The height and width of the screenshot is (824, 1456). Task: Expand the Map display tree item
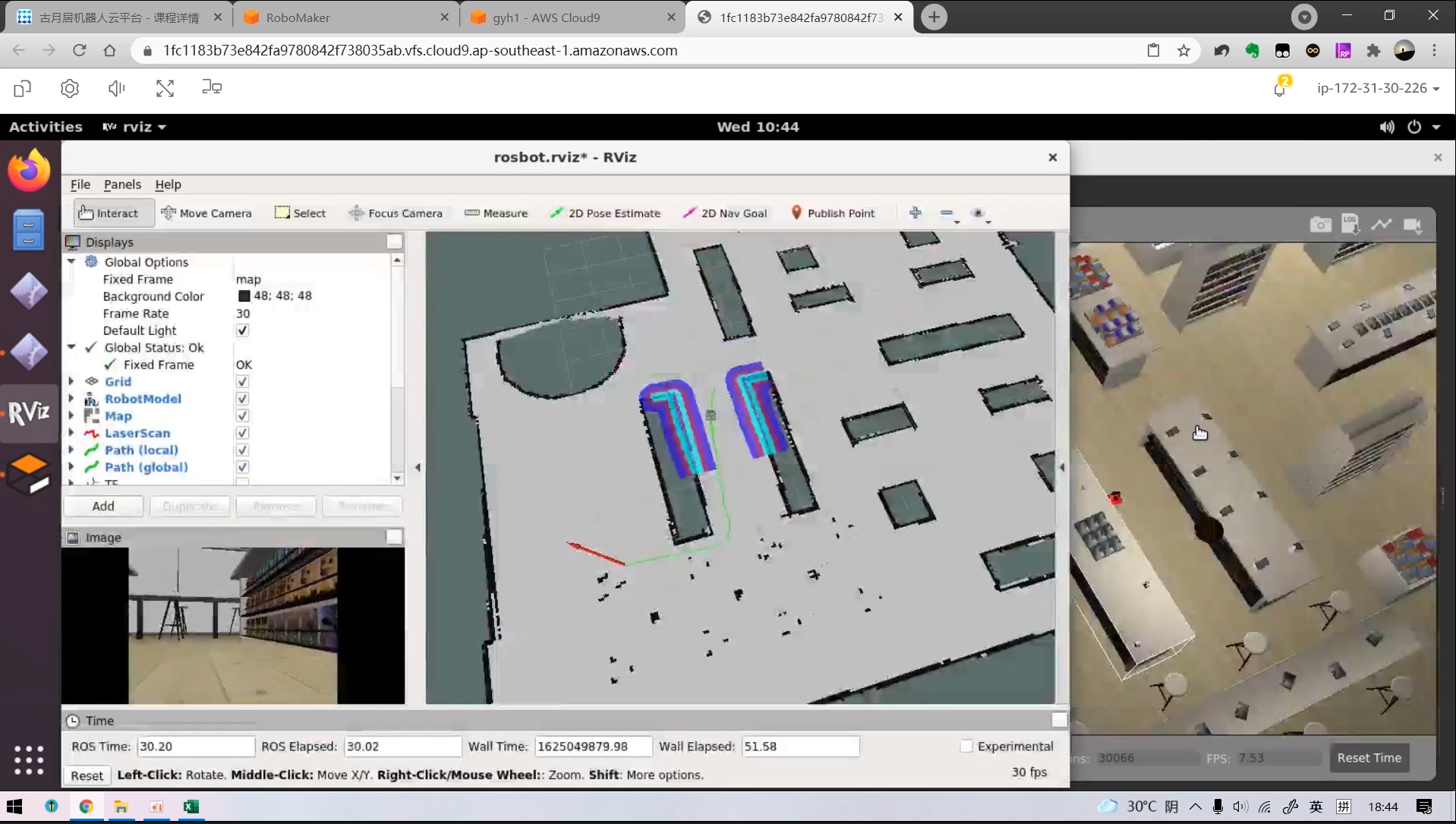[x=71, y=415]
